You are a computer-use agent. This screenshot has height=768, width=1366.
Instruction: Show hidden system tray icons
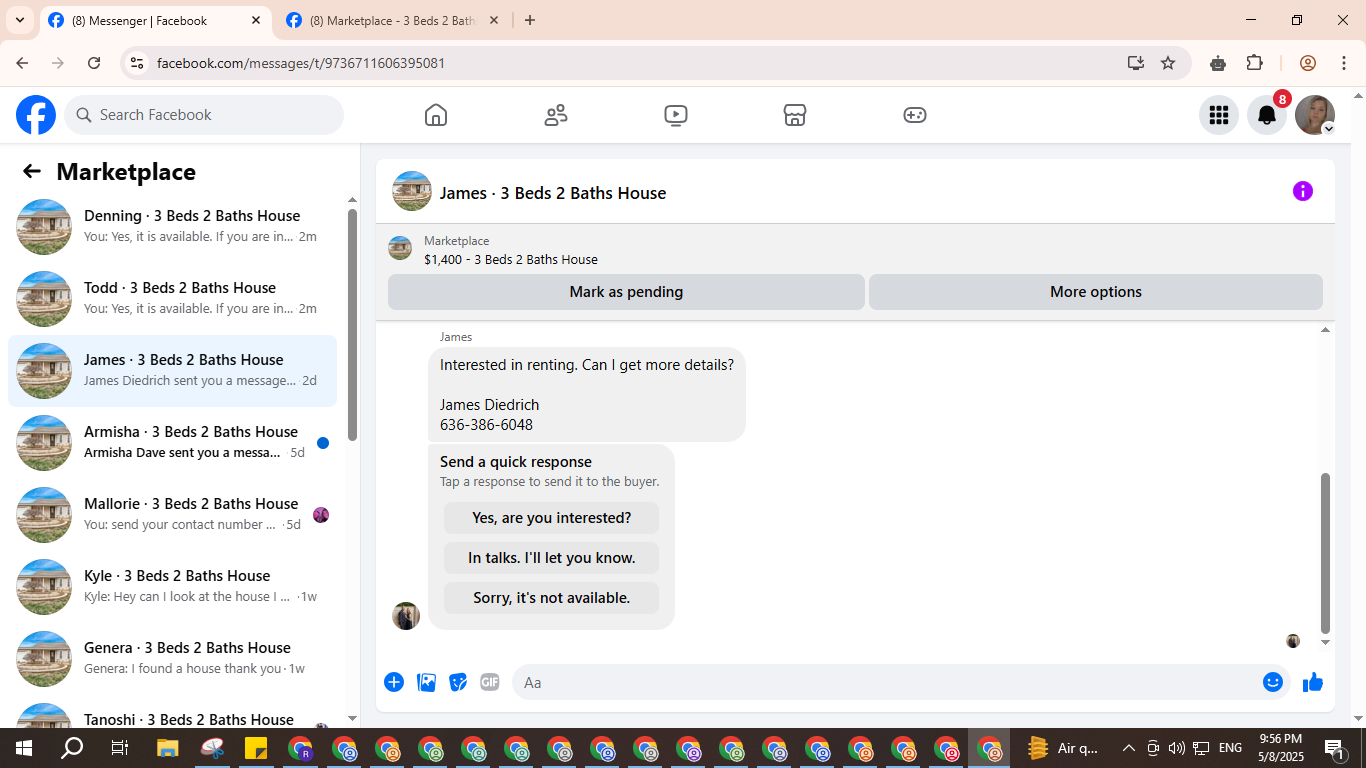[1129, 748]
